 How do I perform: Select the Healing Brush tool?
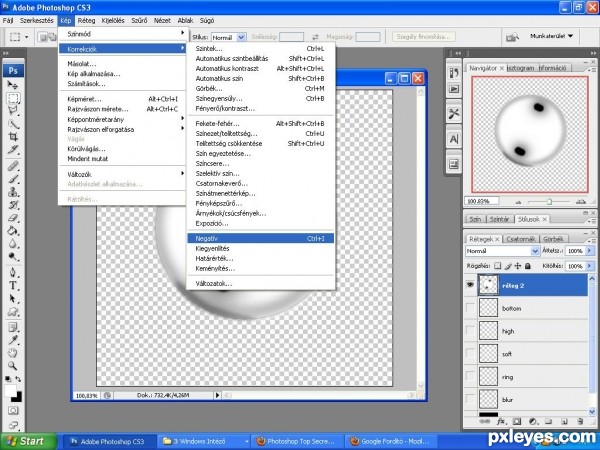[x=13, y=166]
